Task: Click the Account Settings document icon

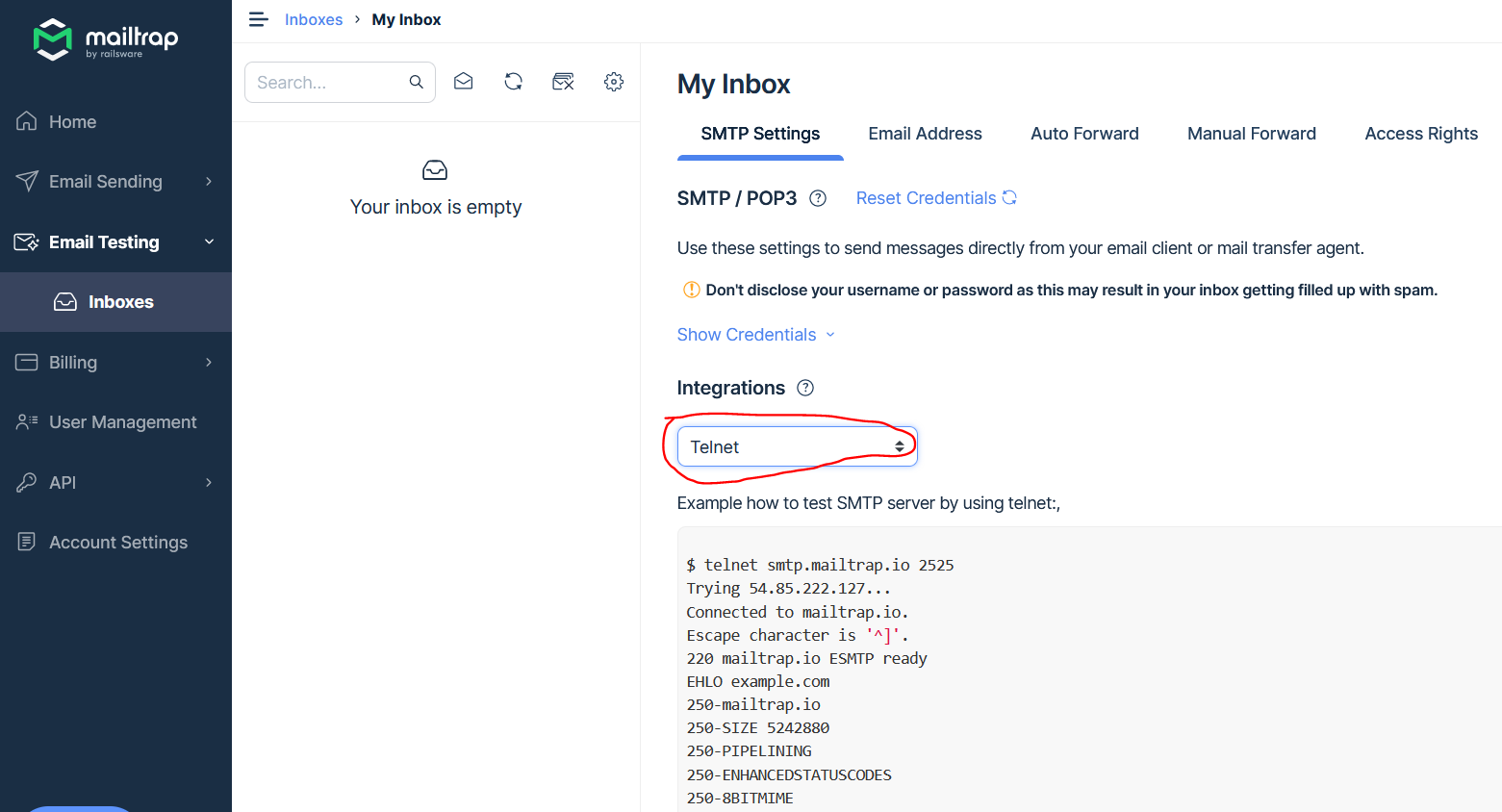Action: (x=27, y=542)
